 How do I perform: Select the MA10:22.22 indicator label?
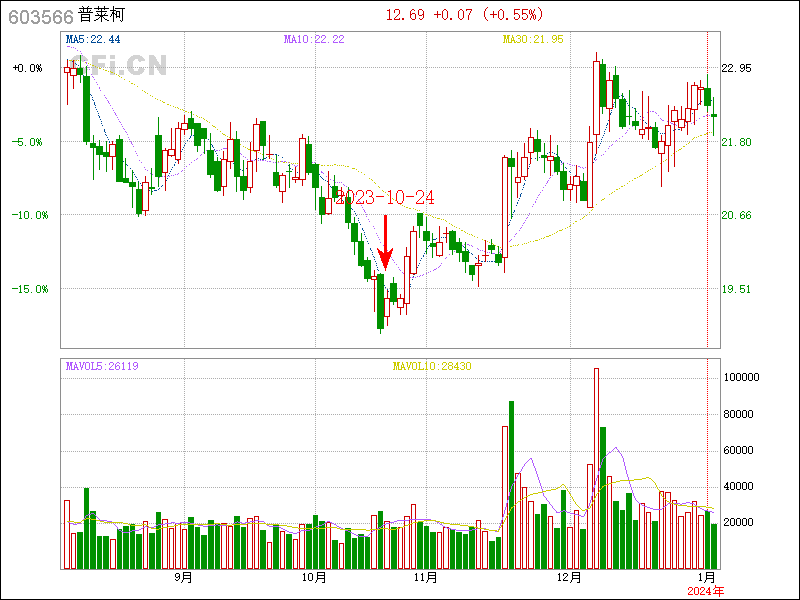(314, 39)
